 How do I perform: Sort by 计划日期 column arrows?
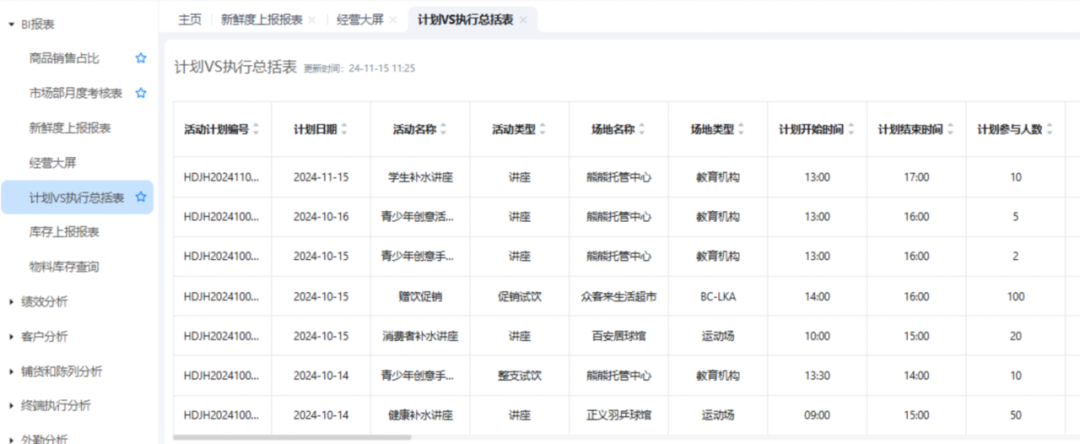coord(344,129)
